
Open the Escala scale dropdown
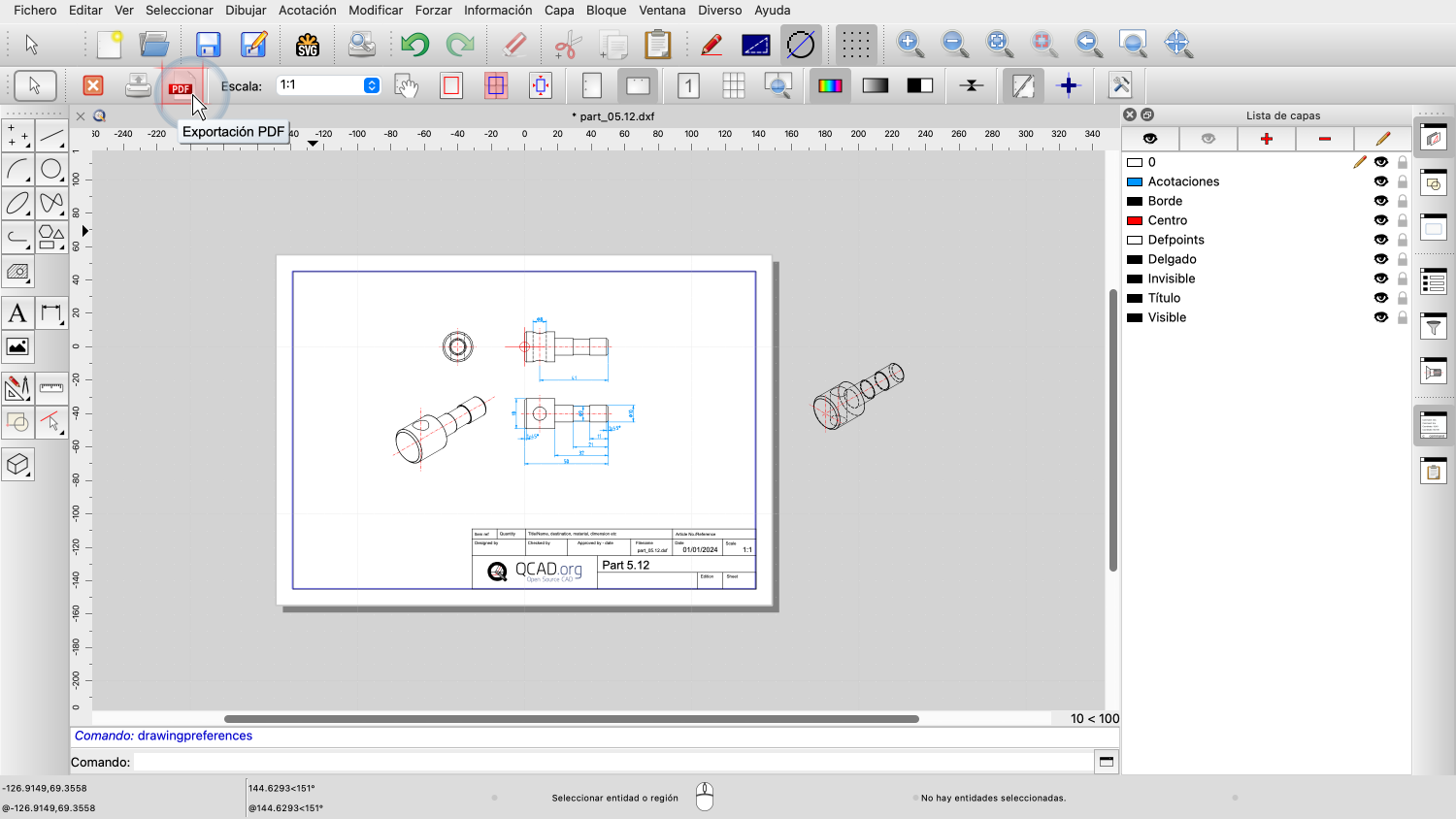click(x=372, y=85)
